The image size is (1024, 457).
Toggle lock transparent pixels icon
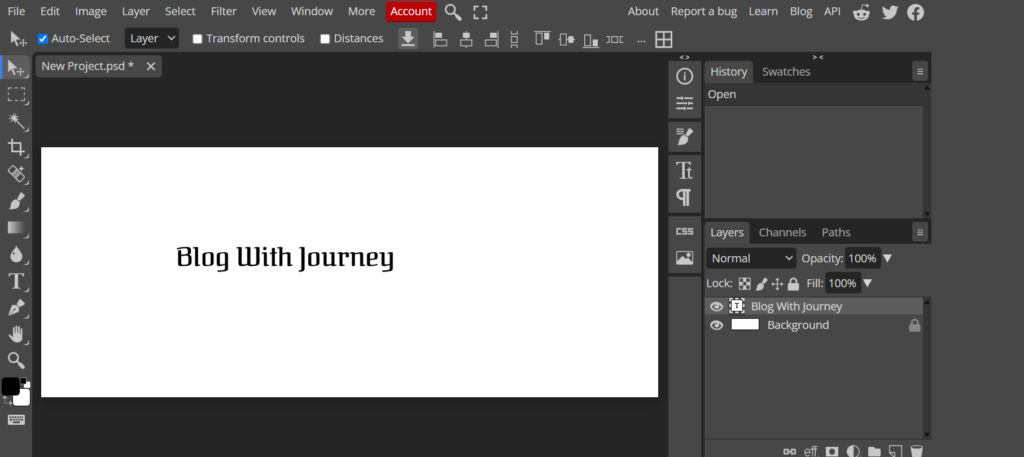coord(744,284)
